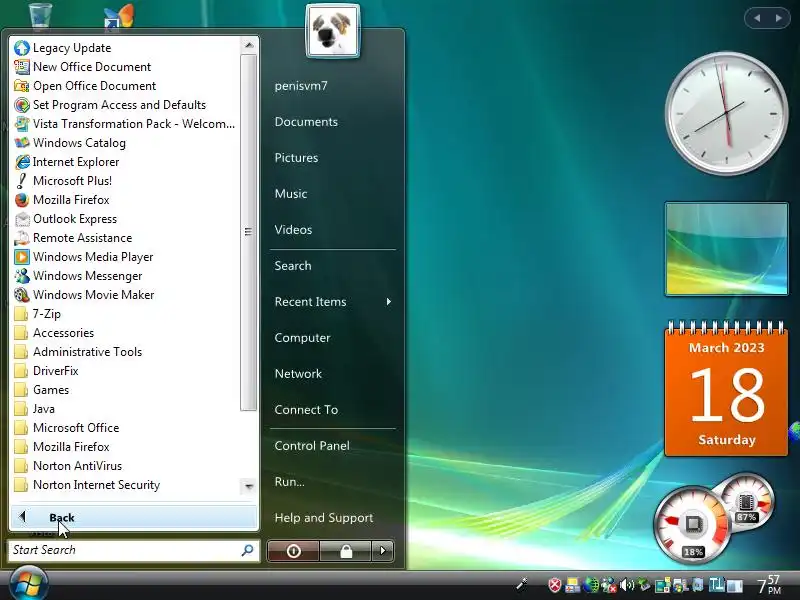Click Back to return to main menu
Image resolution: width=800 pixels, height=600 pixels.
(x=134, y=517)
